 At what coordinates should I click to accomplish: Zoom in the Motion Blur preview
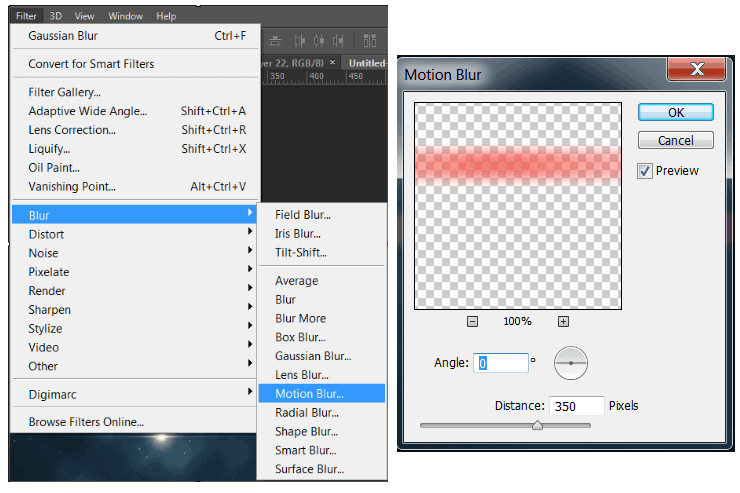[x=563, y=322]
